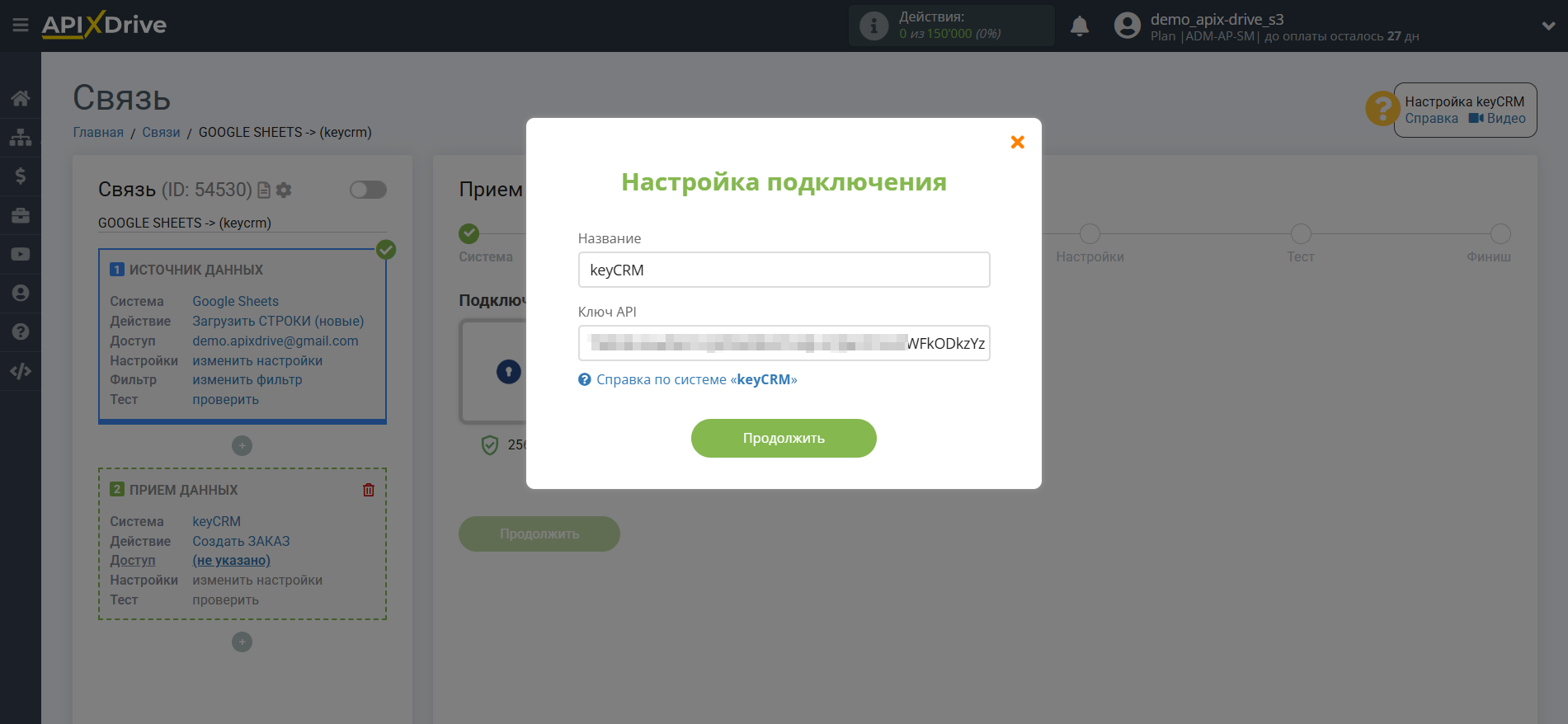Viewport: 1568px width, 724px height.
Task: Click Загрузить СТРОКИ (новые) action link
Action: [x=278, y=321]
